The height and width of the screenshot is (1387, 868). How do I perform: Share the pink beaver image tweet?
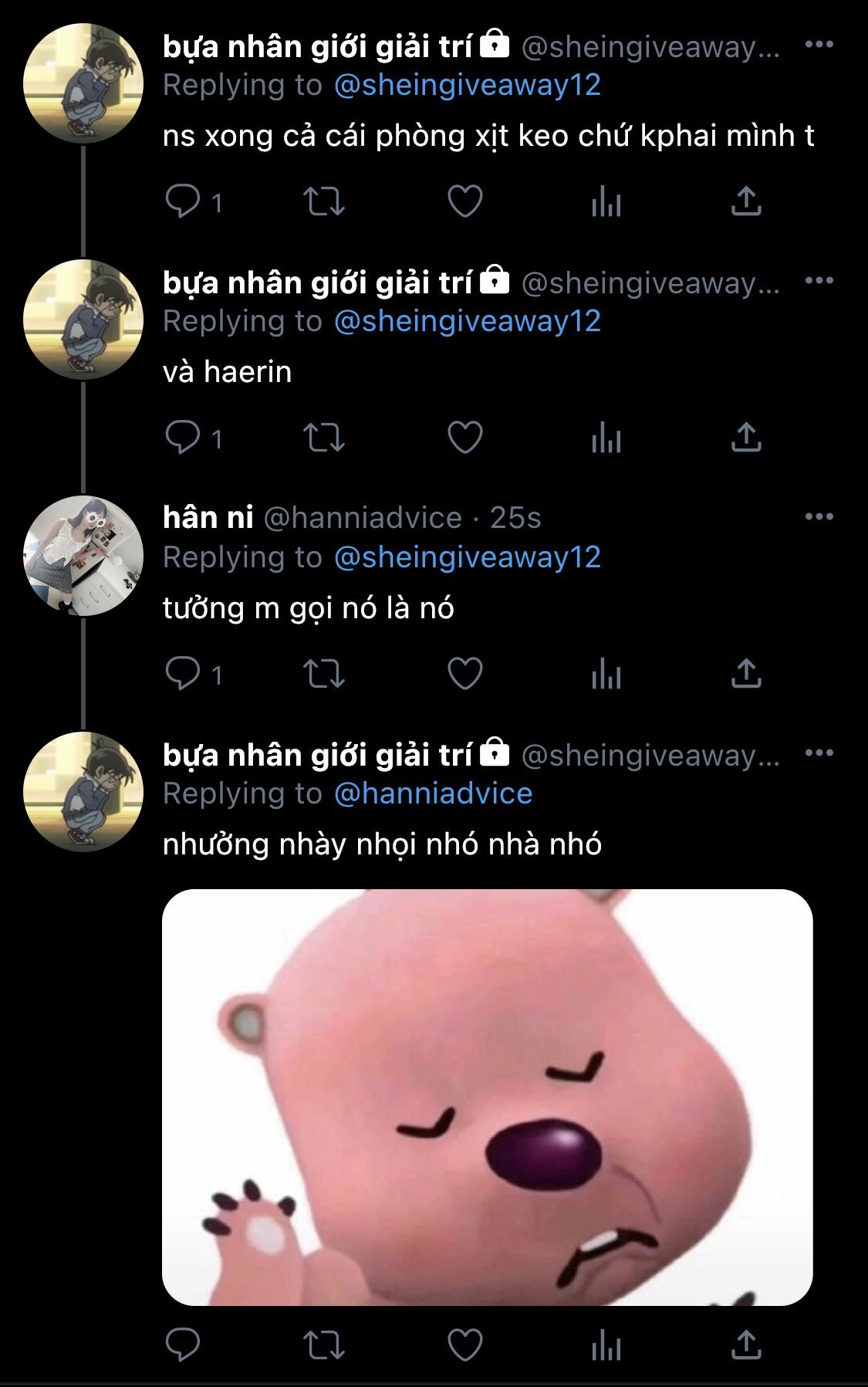coord(746,1345)
